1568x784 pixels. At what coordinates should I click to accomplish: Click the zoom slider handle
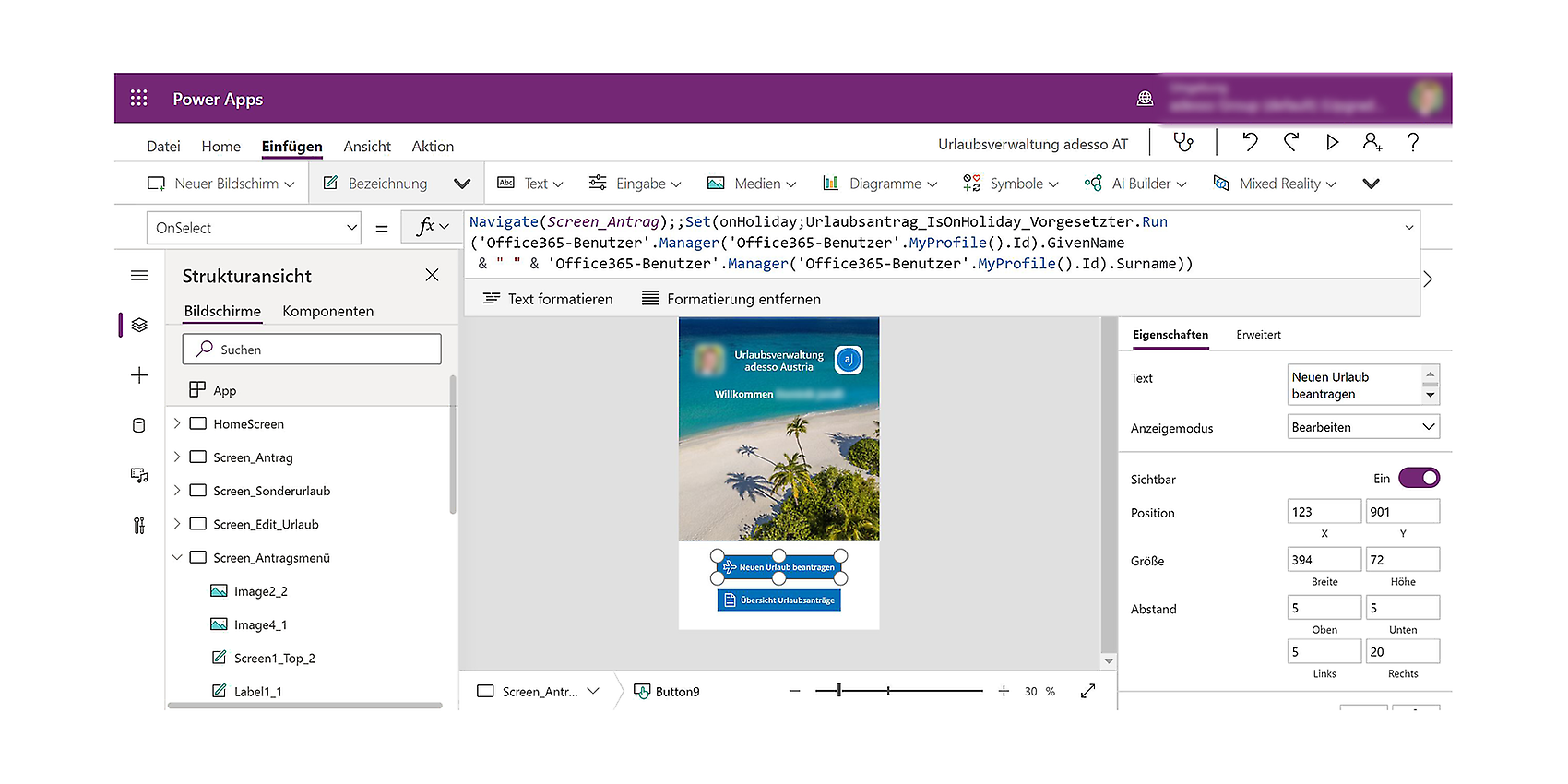[839, 690]
